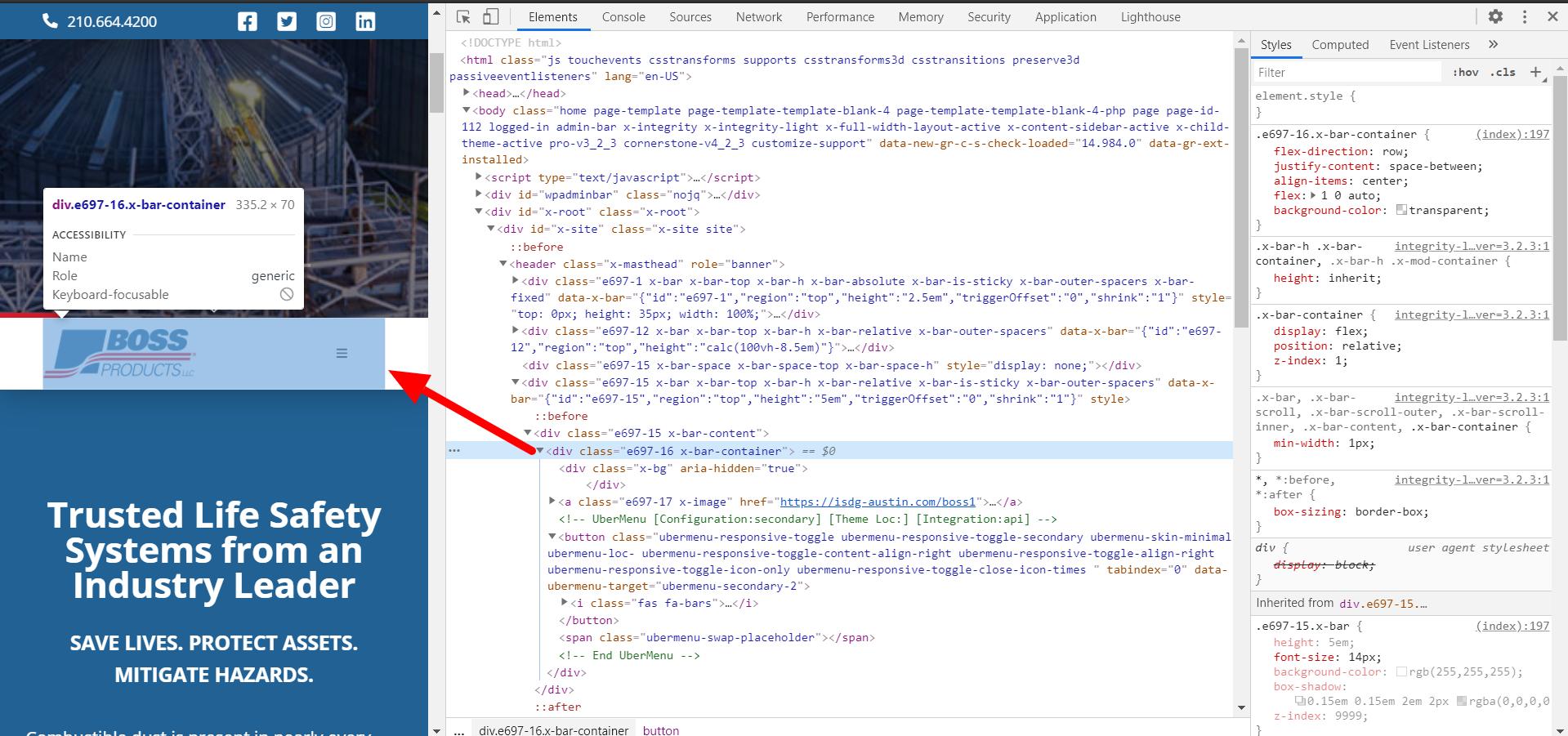
Task: Collapse the header x-masthead node
Action: pyautogui.click(x=503, y=264)
